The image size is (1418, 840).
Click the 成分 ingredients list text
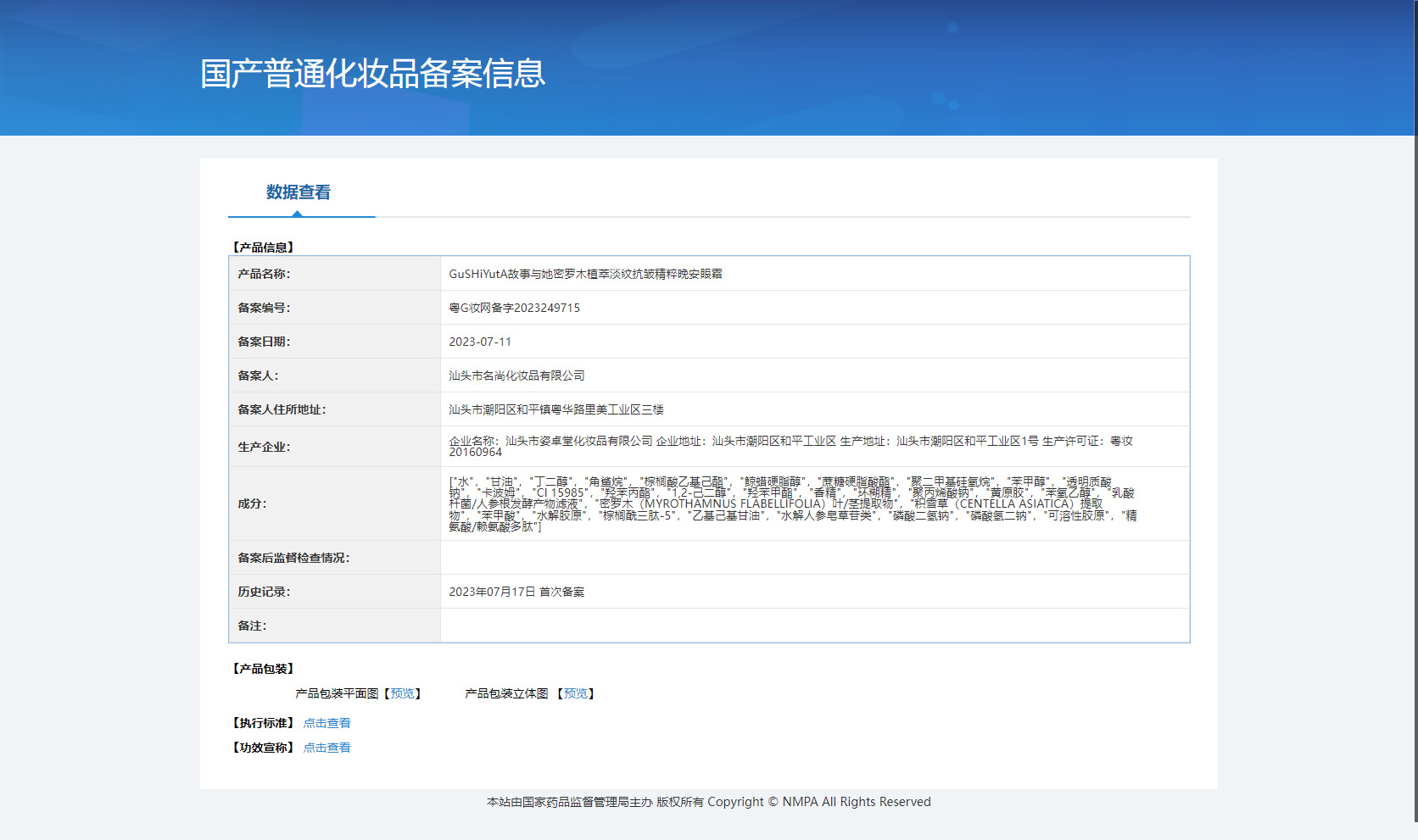793,503
